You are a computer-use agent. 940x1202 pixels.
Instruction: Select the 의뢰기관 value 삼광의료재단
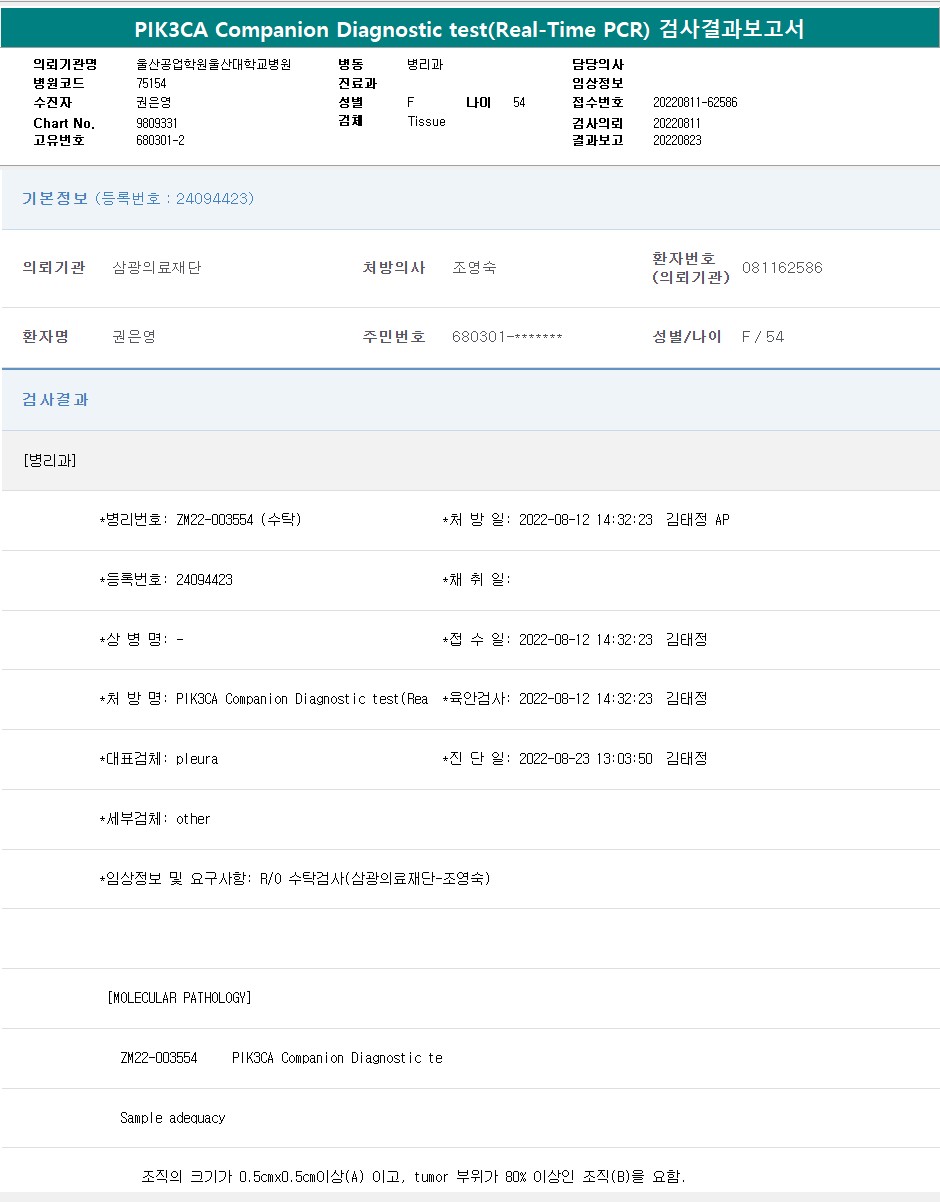(157, 268)
